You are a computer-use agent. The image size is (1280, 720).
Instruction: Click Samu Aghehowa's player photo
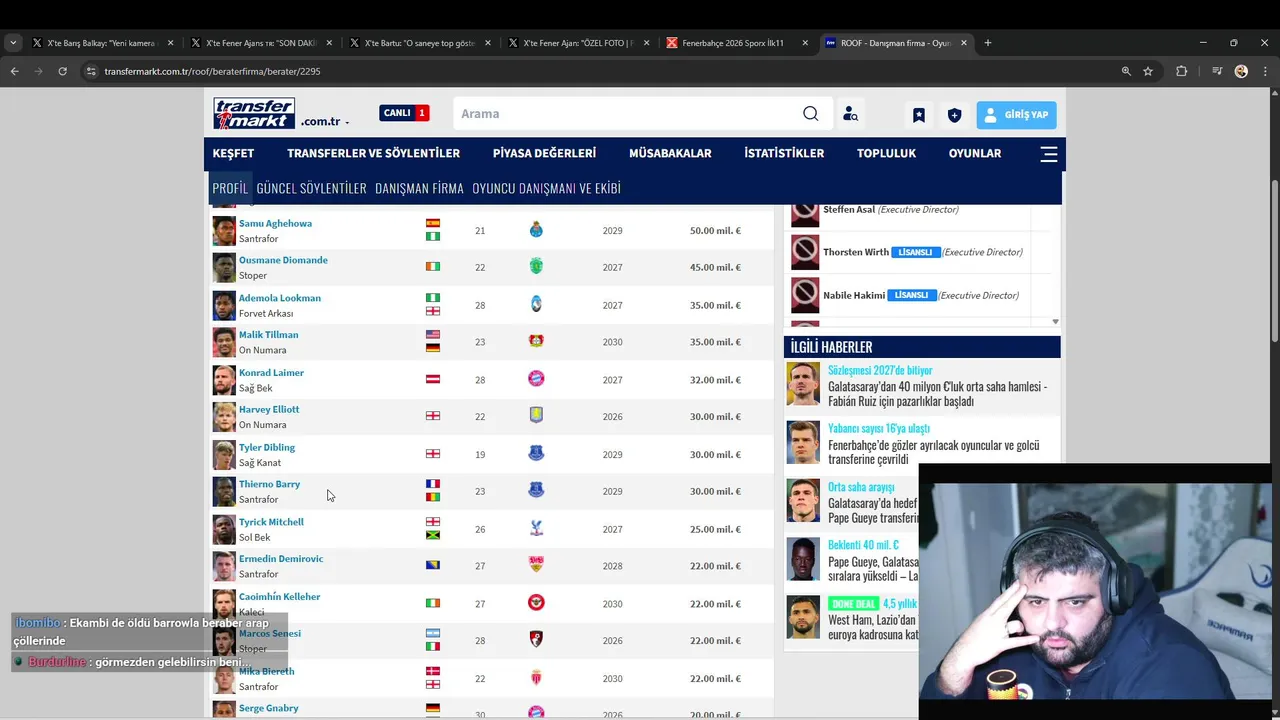click(x=224, y=231)
